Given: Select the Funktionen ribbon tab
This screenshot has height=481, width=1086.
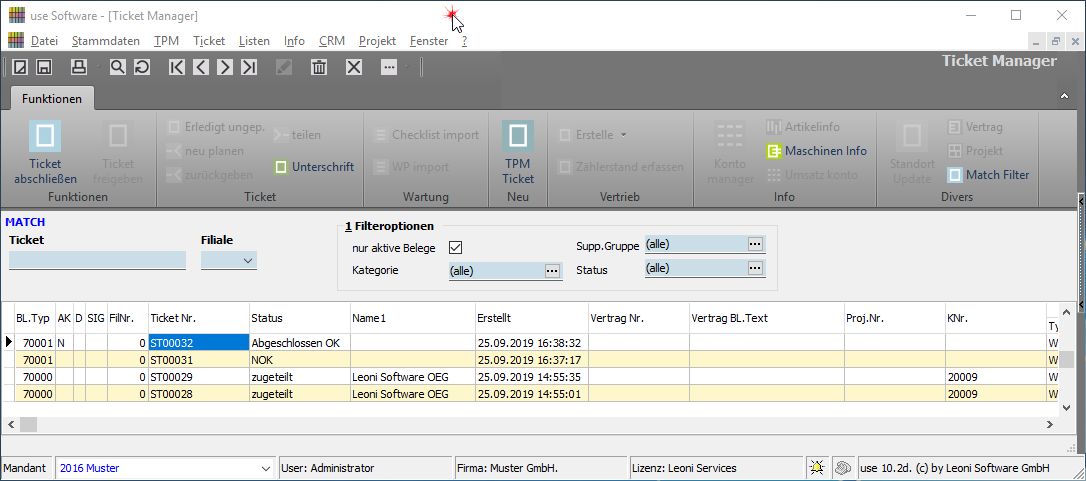Looking at the screenshot, I should [x=52, y=98].
